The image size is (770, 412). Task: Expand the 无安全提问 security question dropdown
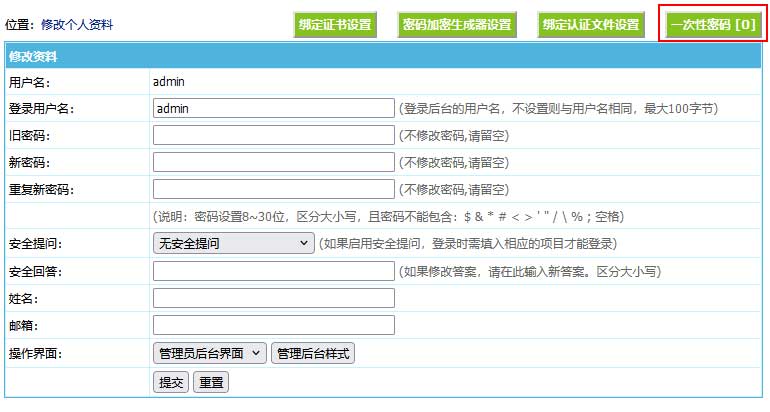coord(233,243)
